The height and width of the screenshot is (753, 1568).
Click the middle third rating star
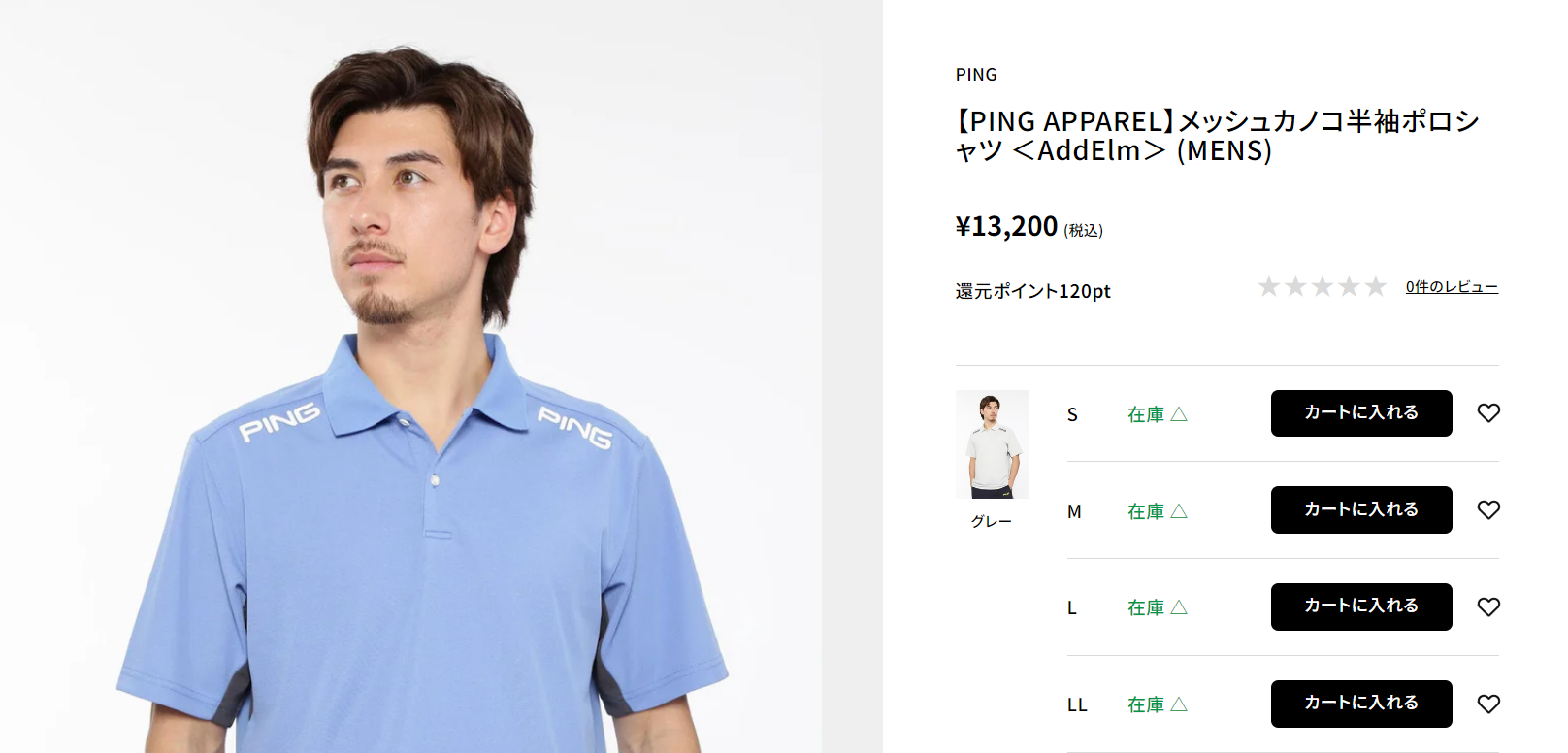(1323, 287)
